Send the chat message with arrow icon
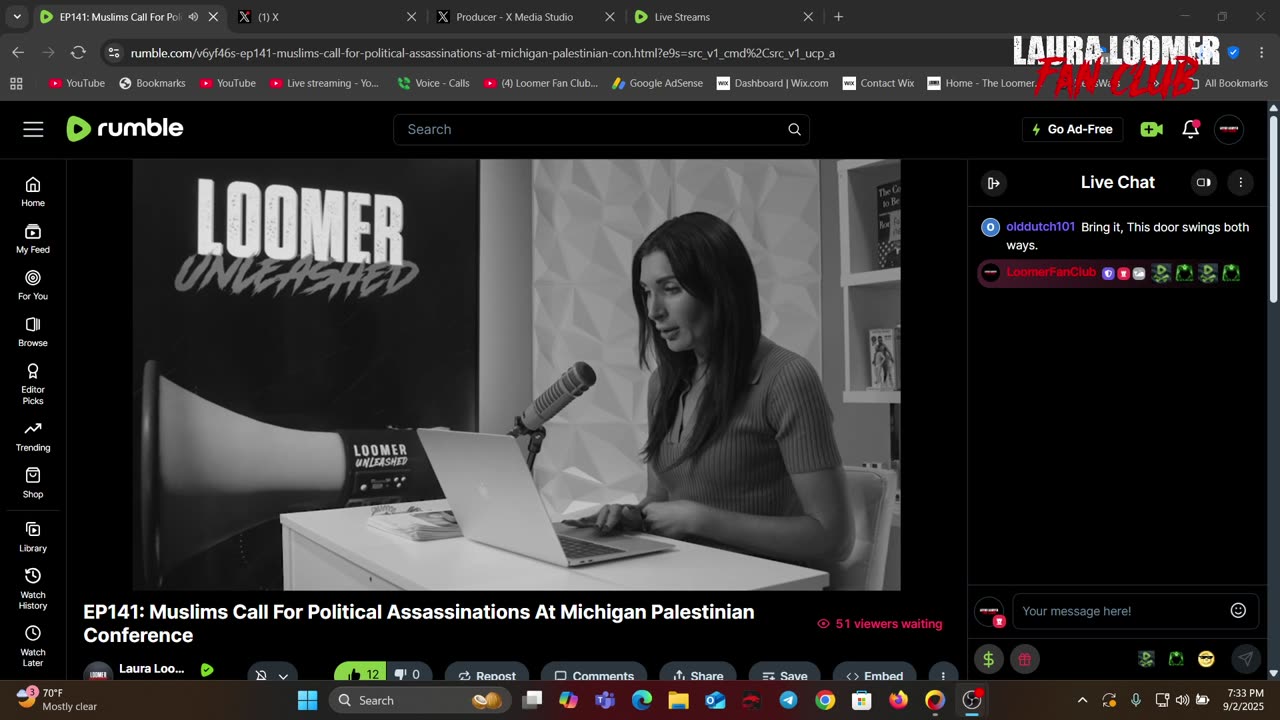Screen dimensions: 1280x720 1245,658
